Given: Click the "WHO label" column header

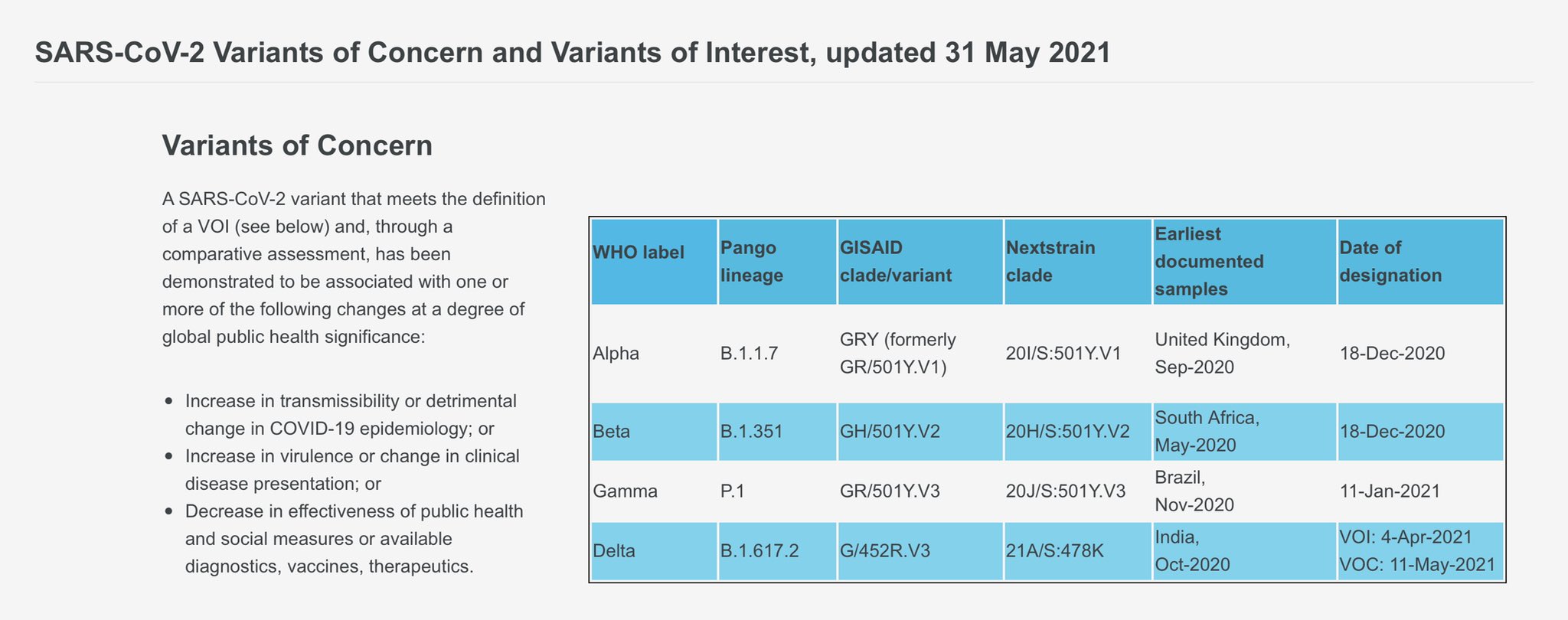Looking at the screenshot, I should tap(639, 253).
